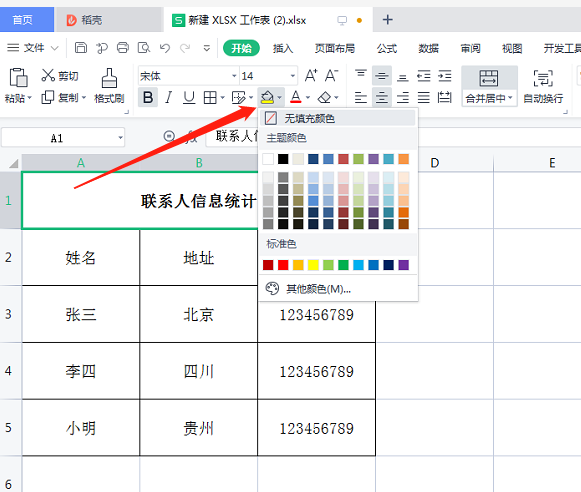Choose 无填充颜色 no fill option
Image resolution: width=581 pixels, height=492 pixels.
coord(338,118)
